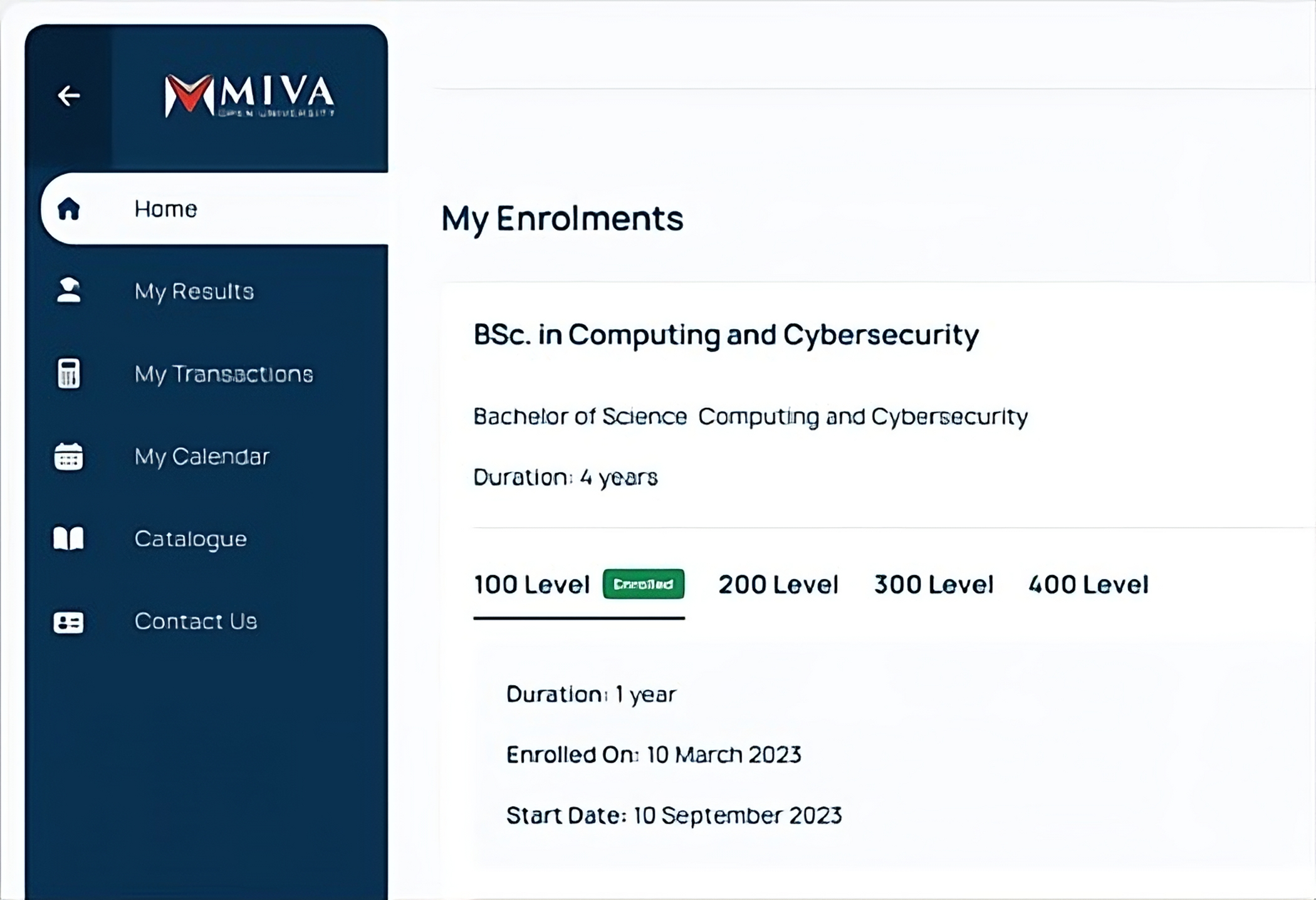This screenshot has height=900, width=1316.
Task: Click the My Results graduate icon
Action: point(68,291)
